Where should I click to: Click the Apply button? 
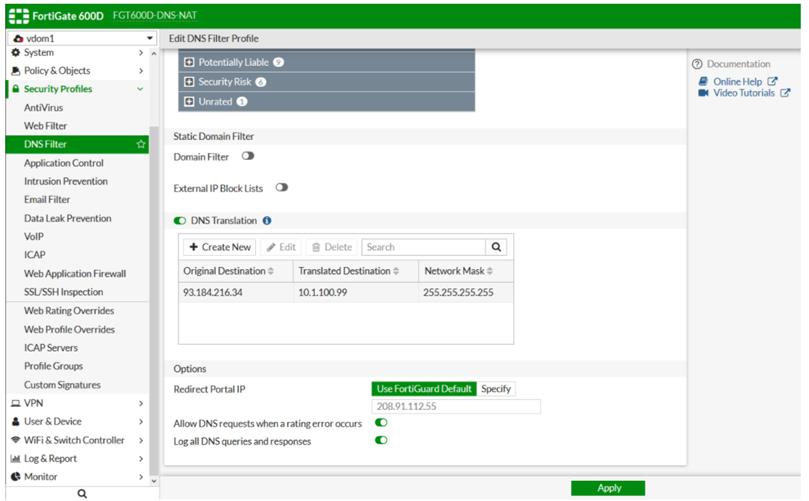pyautogui.click(x=608, y=488)
